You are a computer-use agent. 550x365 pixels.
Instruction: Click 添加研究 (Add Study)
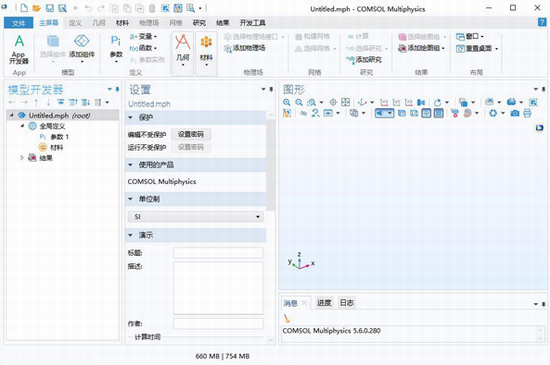364,60
